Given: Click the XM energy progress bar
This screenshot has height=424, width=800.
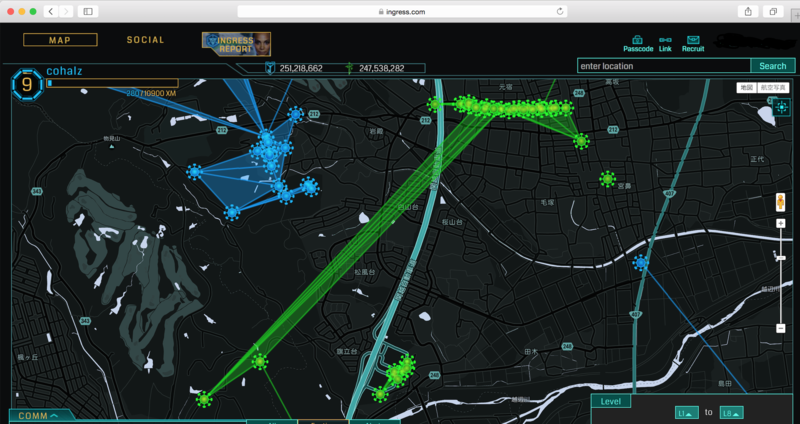Looking at the screenshot, I should coord(112,83).
